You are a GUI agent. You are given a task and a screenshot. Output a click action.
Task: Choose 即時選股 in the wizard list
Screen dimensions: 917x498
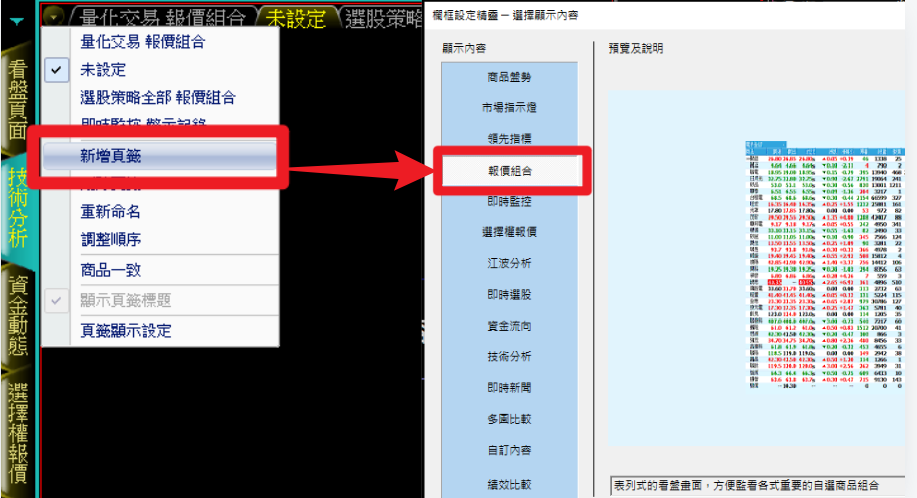(x=509, y=295)
